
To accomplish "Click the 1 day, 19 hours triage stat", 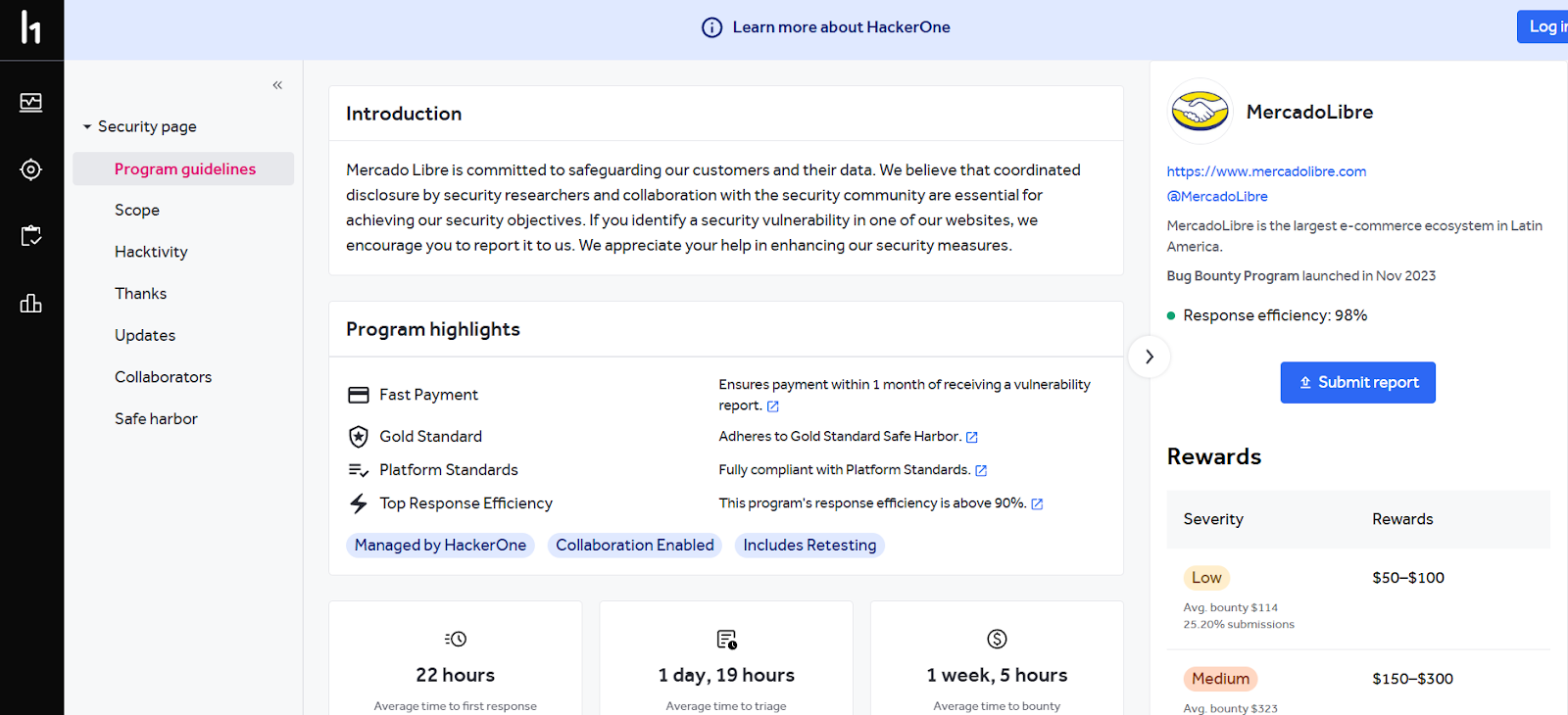I will pos(726,675).
